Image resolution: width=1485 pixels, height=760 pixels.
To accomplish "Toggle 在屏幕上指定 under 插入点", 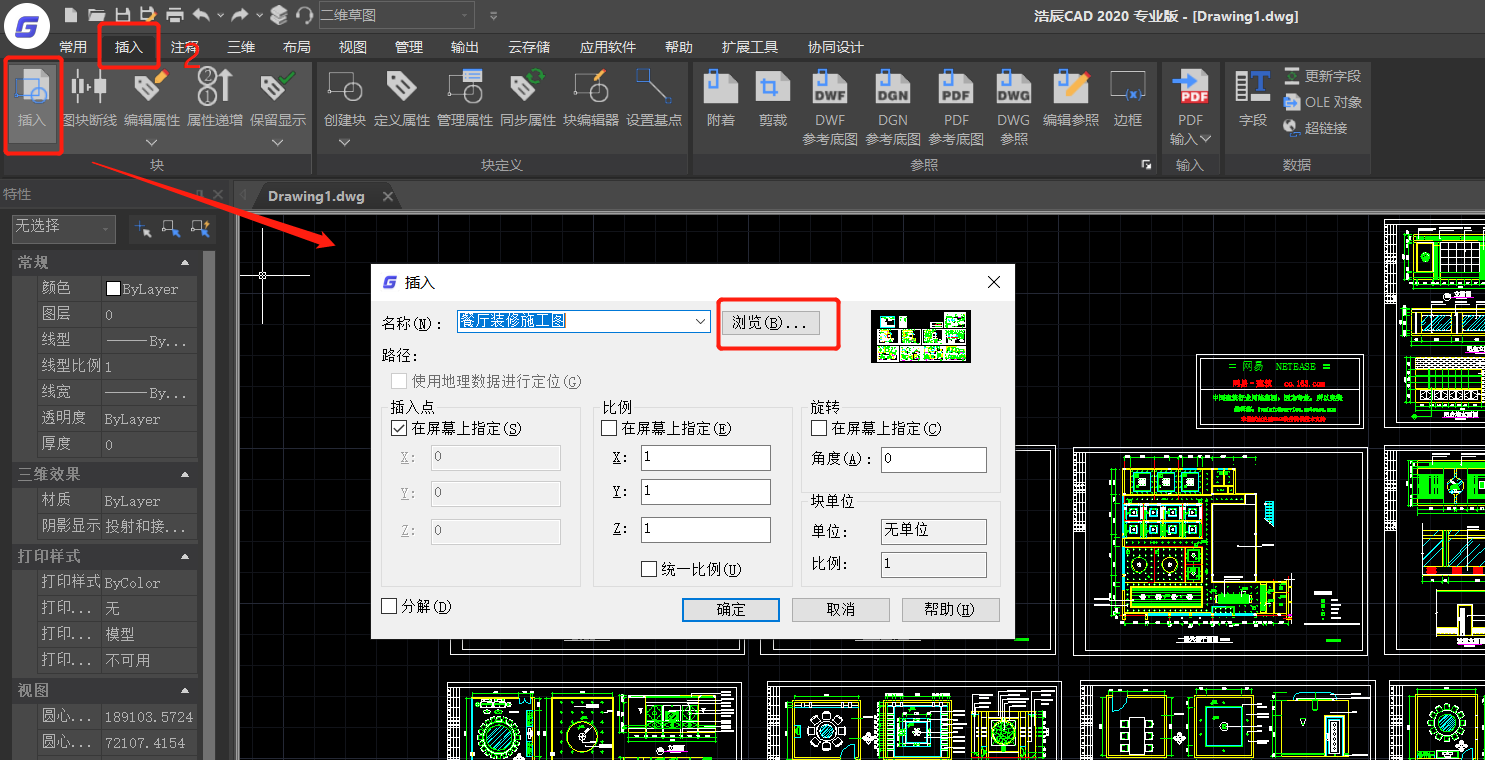I will click(399, 428).
